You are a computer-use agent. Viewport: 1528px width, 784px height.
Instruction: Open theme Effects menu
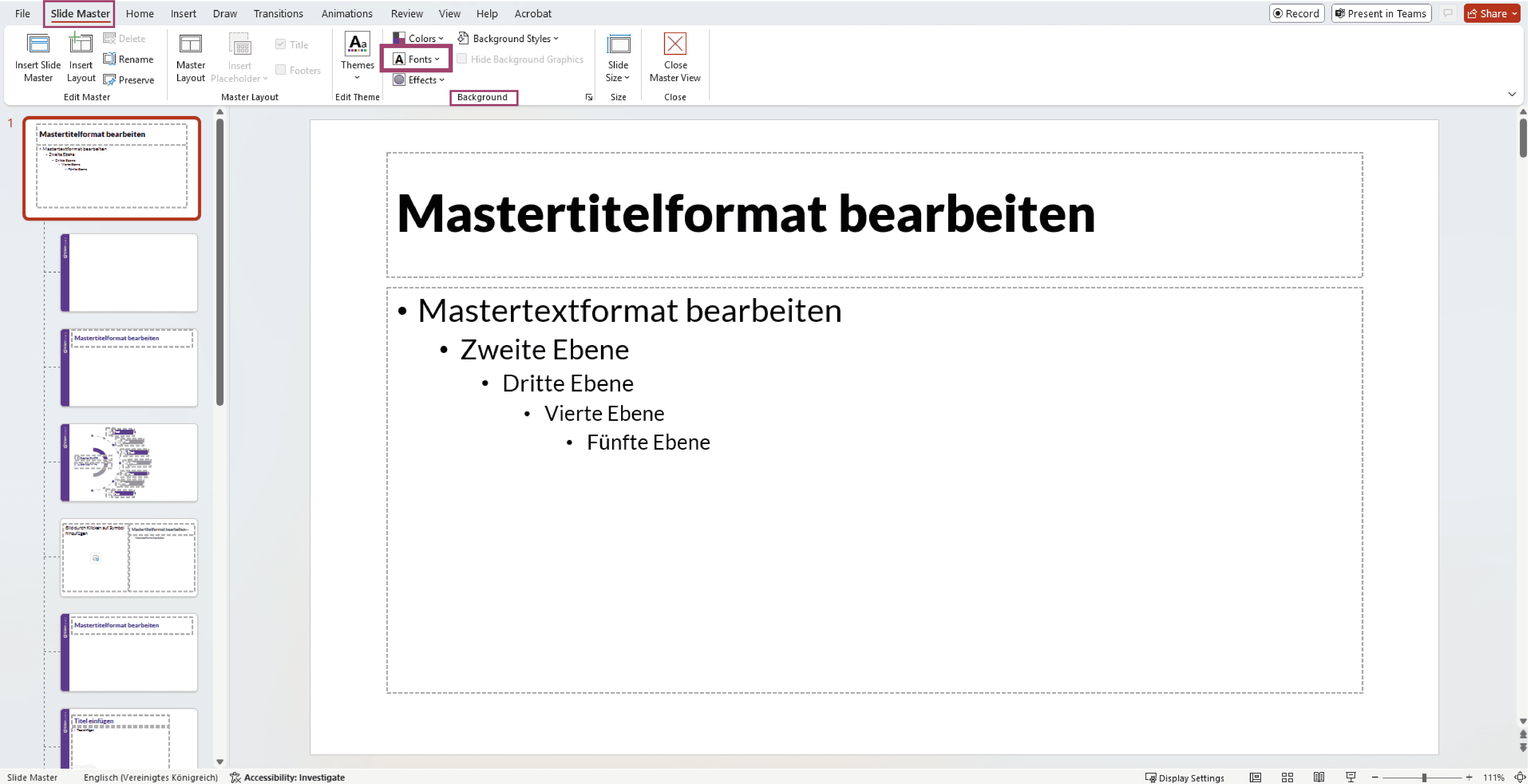click(x=419, y=80)
